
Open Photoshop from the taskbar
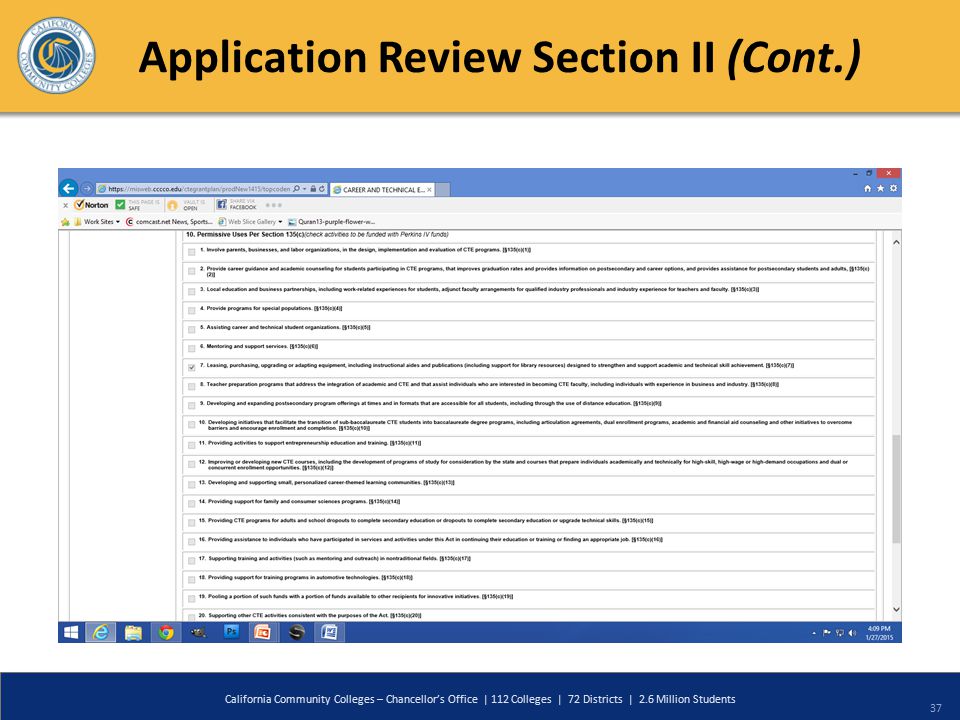tap(231, 632)
